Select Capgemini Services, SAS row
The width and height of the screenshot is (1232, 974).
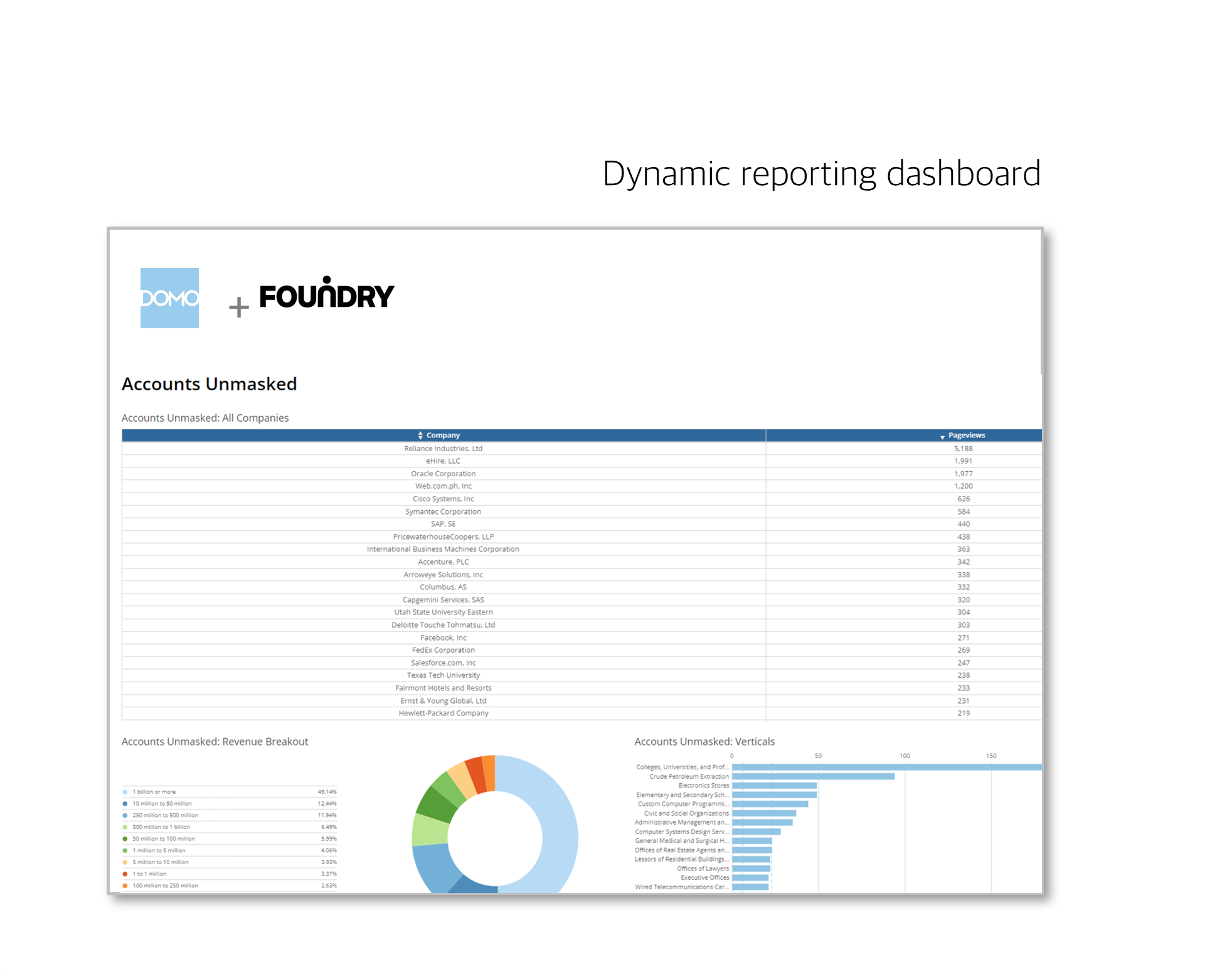[581, 600]
